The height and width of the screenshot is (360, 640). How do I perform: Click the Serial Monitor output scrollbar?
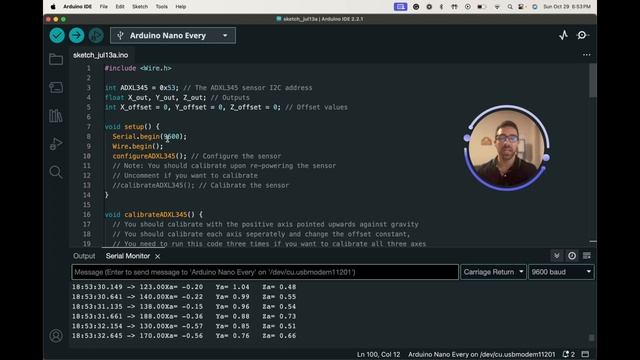click(x=591, y=338)
